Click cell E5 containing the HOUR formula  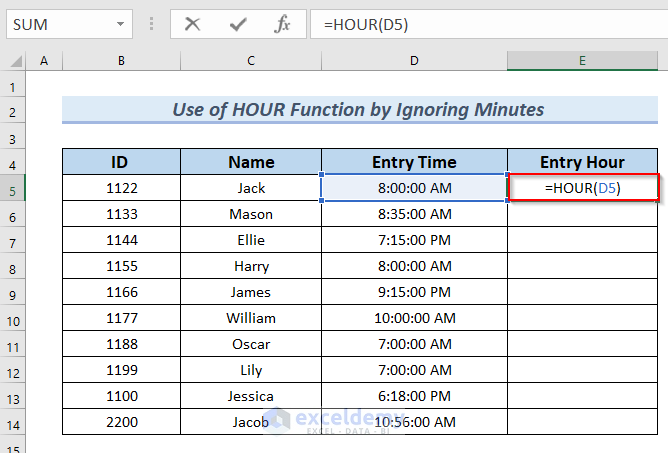pyautogui.click(x=582, y=188)
